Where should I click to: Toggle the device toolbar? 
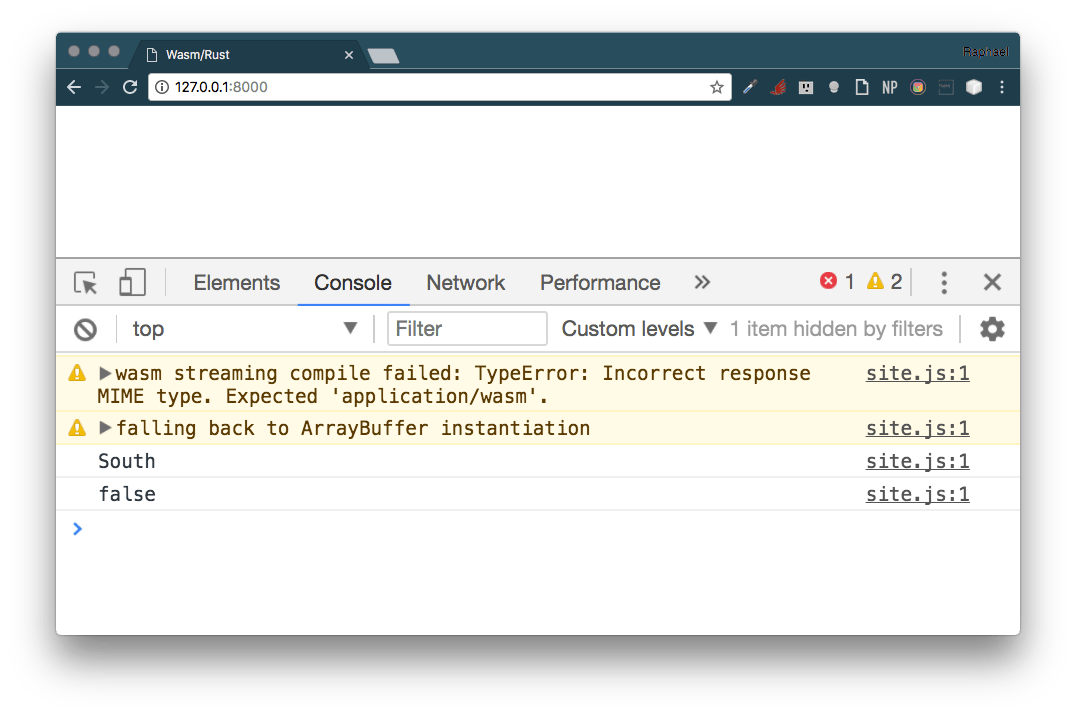click(x=132, y=282)
